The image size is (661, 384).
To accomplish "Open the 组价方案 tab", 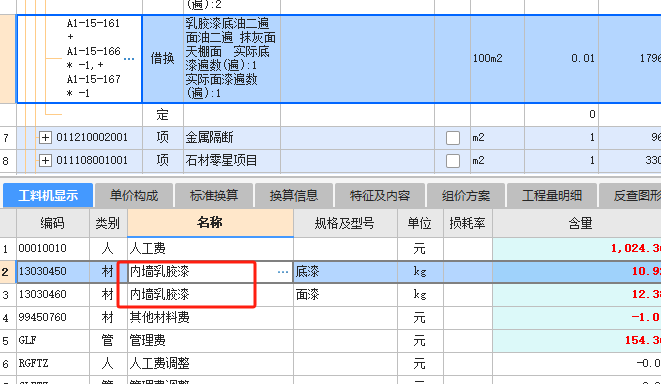I will click(x=466, y=195).
